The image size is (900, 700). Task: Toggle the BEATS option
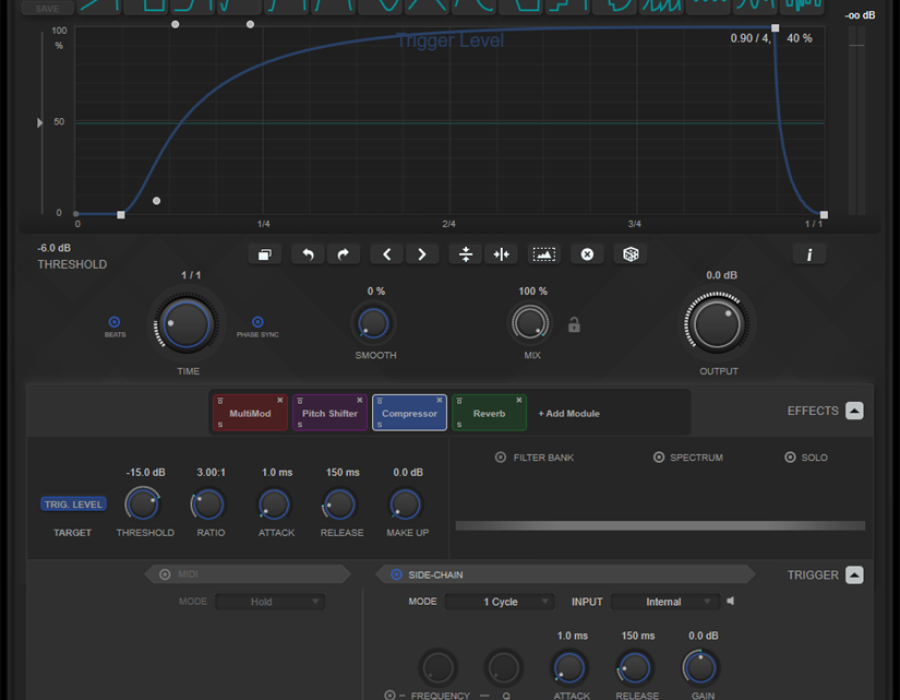[x=114, y=322]
